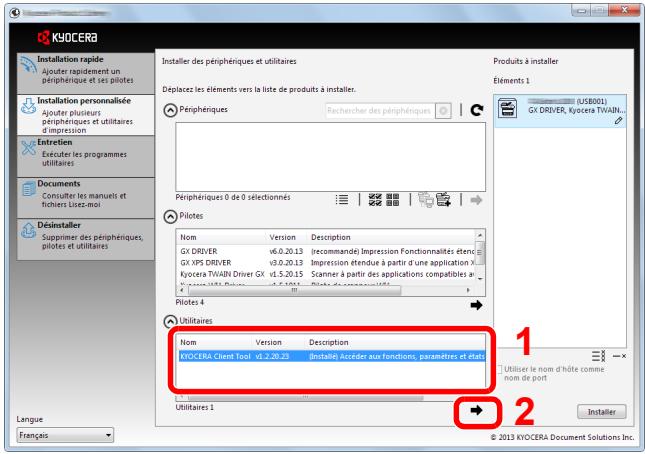Viewport: 645px width, 454px height.
Task: Select the Kyocera TWAIN Driver GX row
Action: click(x=327, y=274)
